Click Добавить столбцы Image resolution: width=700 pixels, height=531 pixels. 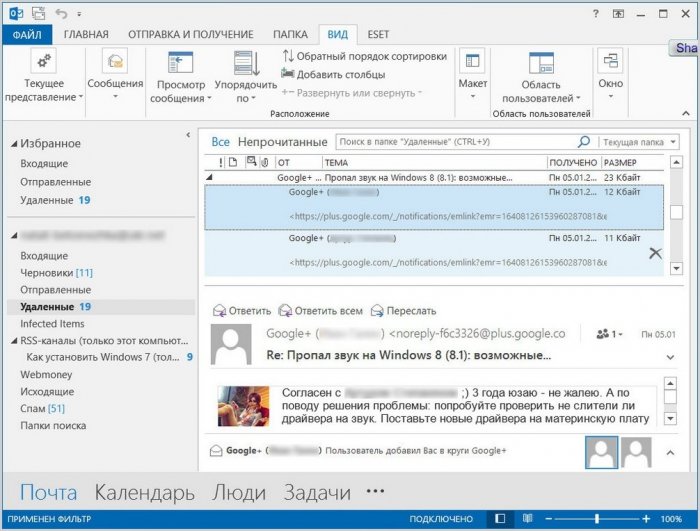(x=333, y=74)
